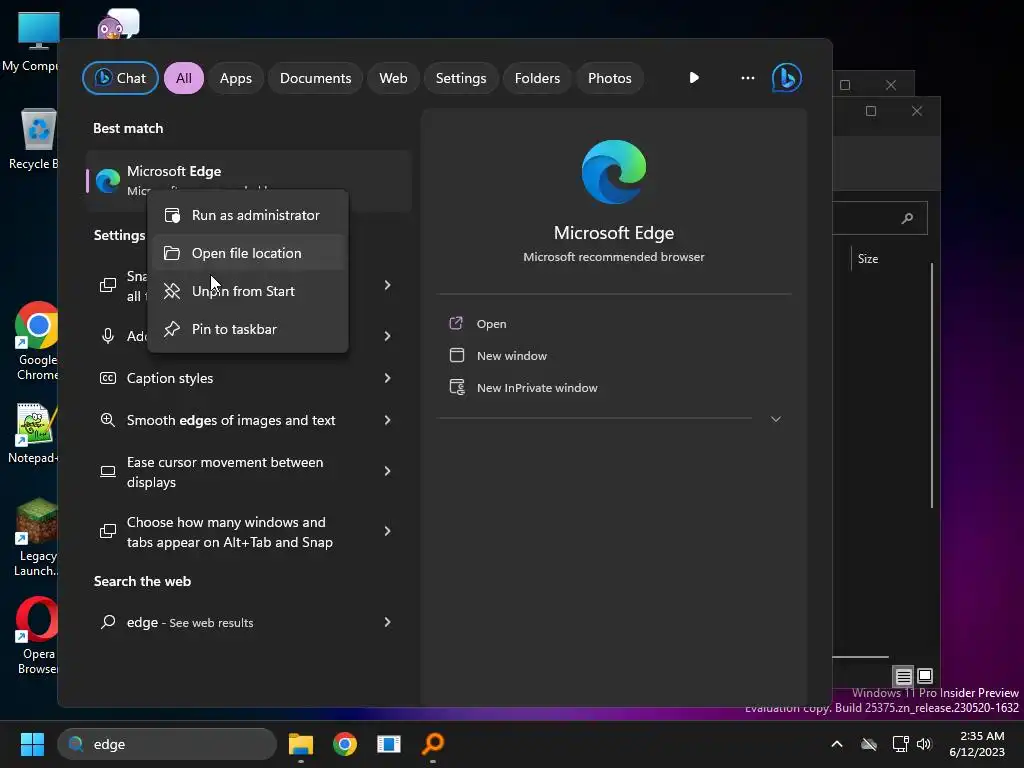
Task: Expand arrow for Alt+Tab and Snap result
Action: point(387,532)
